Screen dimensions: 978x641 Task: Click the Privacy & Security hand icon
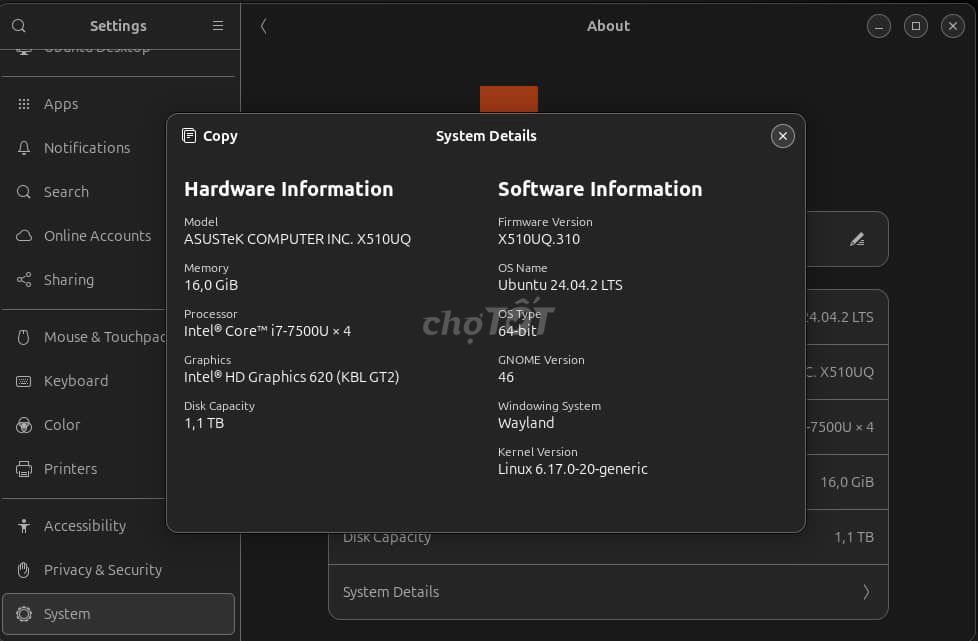(24, 570)
